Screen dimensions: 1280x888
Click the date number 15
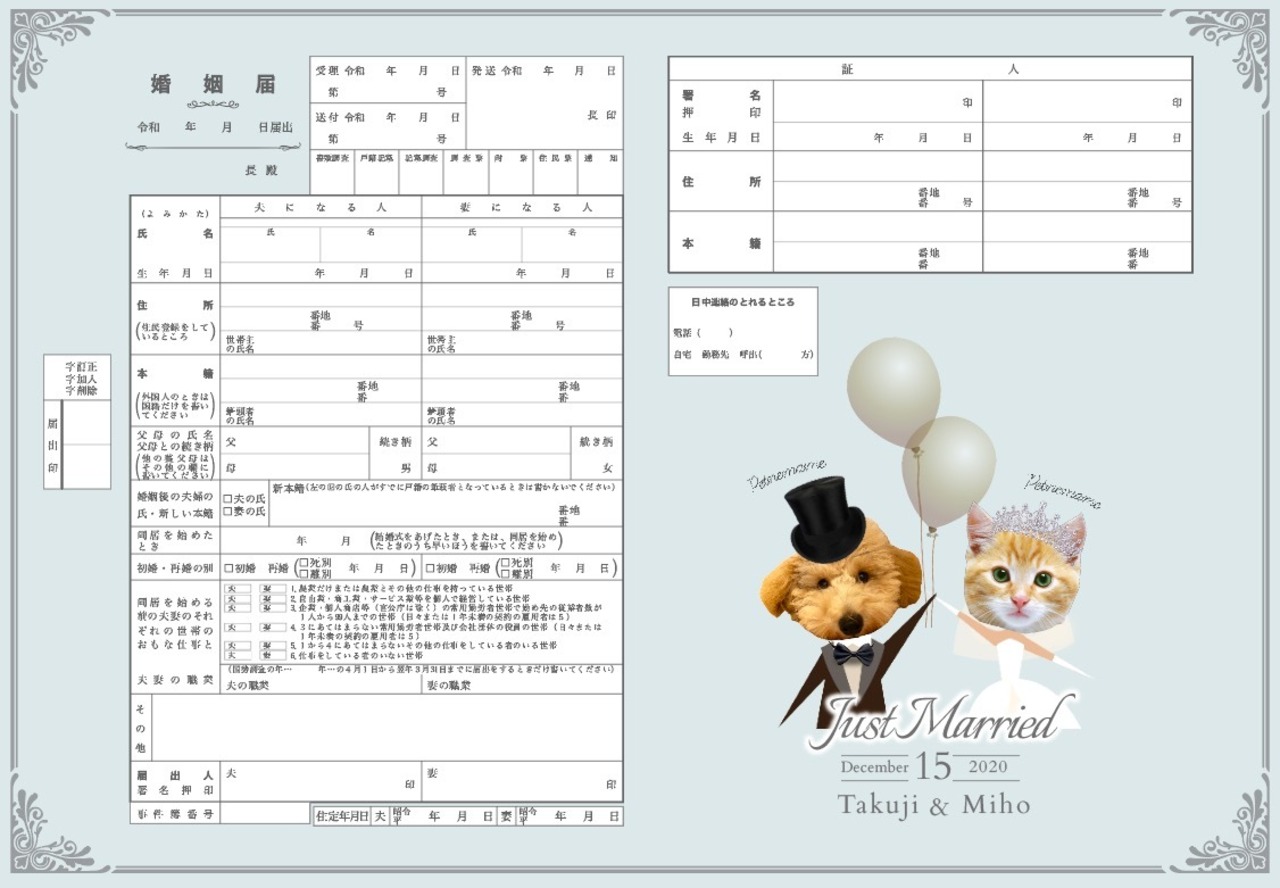pos(933,767)
